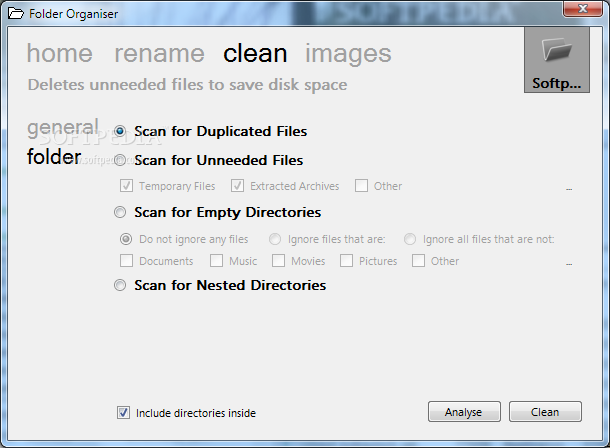Switch to the home tab
This screenshot has width=610, height=448.
(x=60, y=53)
